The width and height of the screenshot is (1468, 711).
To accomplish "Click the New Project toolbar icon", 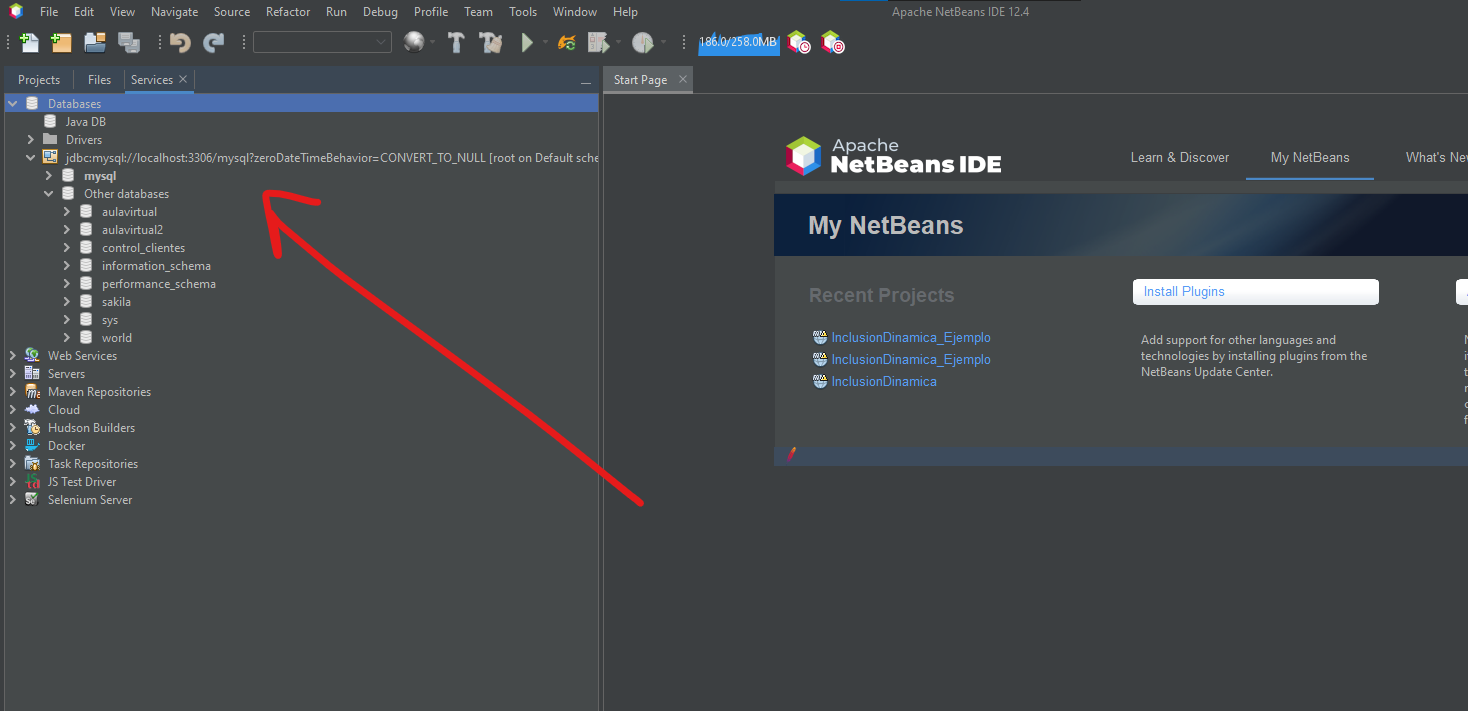I will [x=61, y=42].
